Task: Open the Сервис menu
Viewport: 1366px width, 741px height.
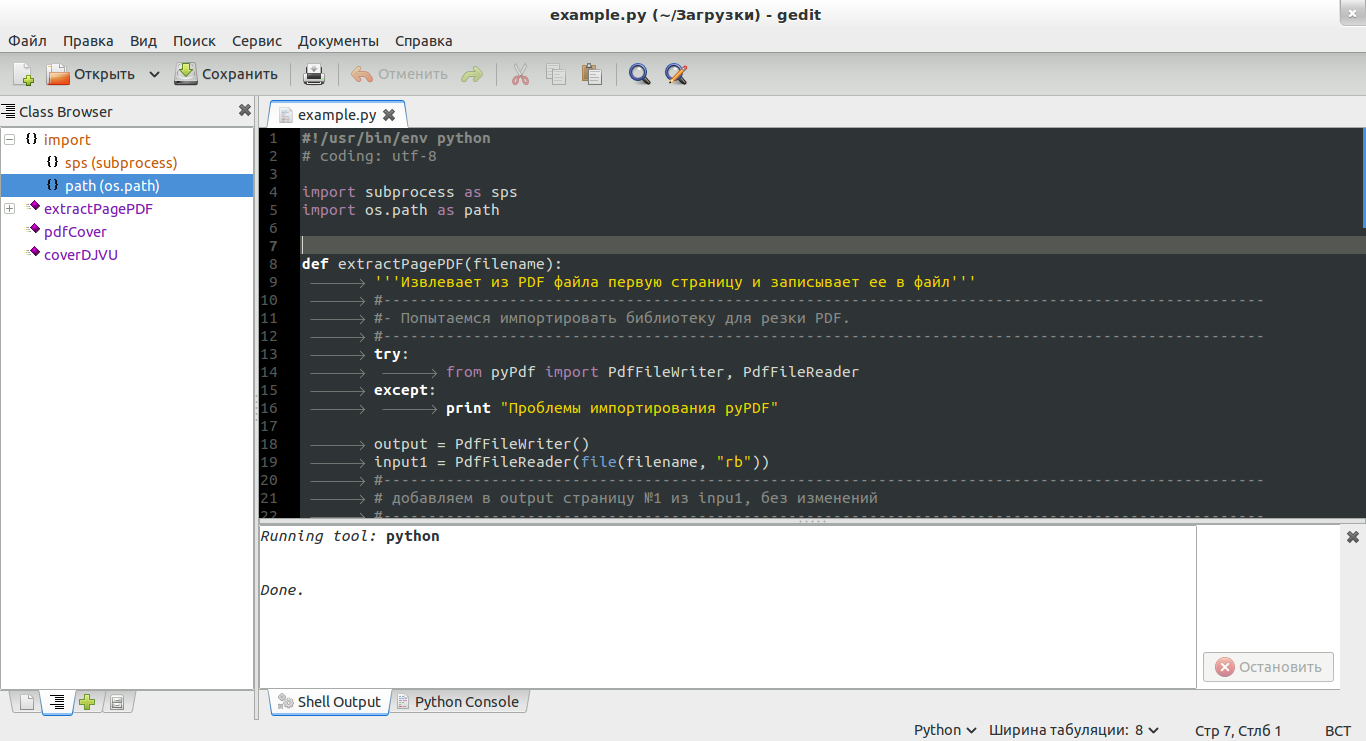Action: 257,41
